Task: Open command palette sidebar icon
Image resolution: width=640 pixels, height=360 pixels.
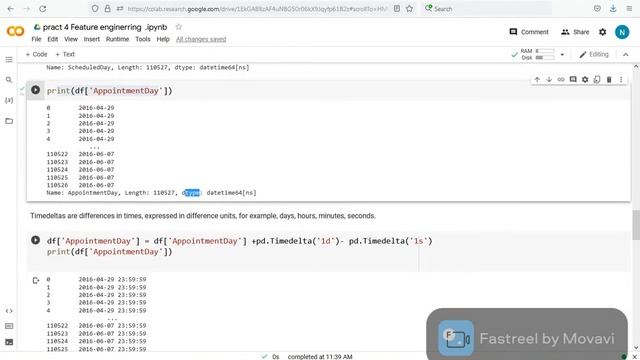Action: click(9, 327)
